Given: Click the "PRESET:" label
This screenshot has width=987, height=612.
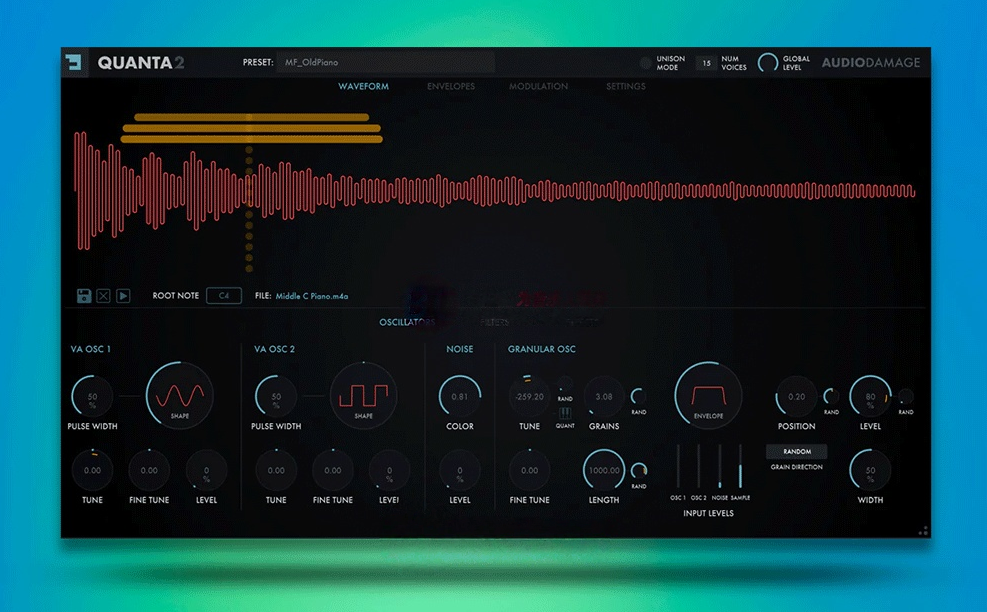Looking at the screenshot, I should [258, 62].
